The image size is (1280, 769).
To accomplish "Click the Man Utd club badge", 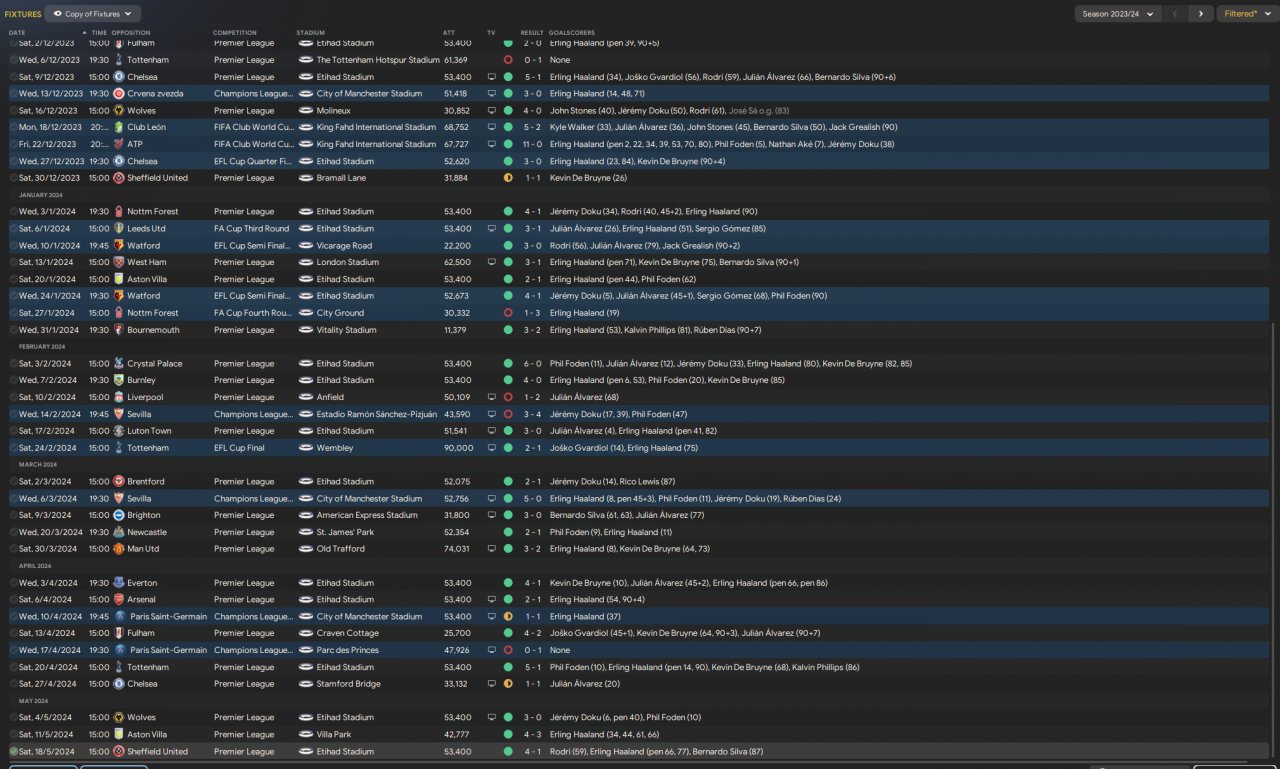I will pos(119,549).
